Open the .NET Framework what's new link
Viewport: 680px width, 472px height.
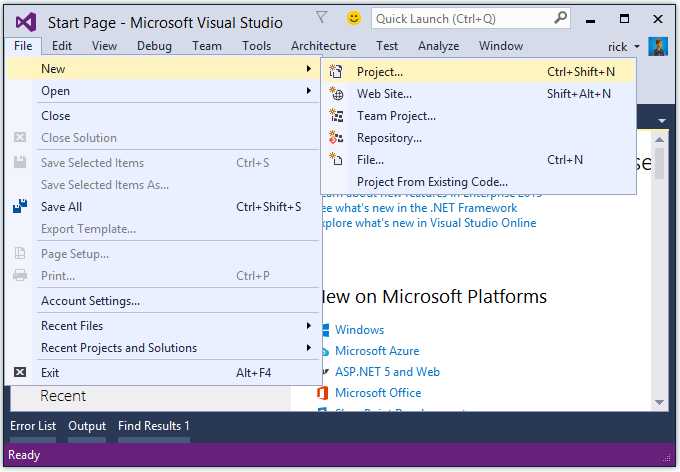point(420,208)
